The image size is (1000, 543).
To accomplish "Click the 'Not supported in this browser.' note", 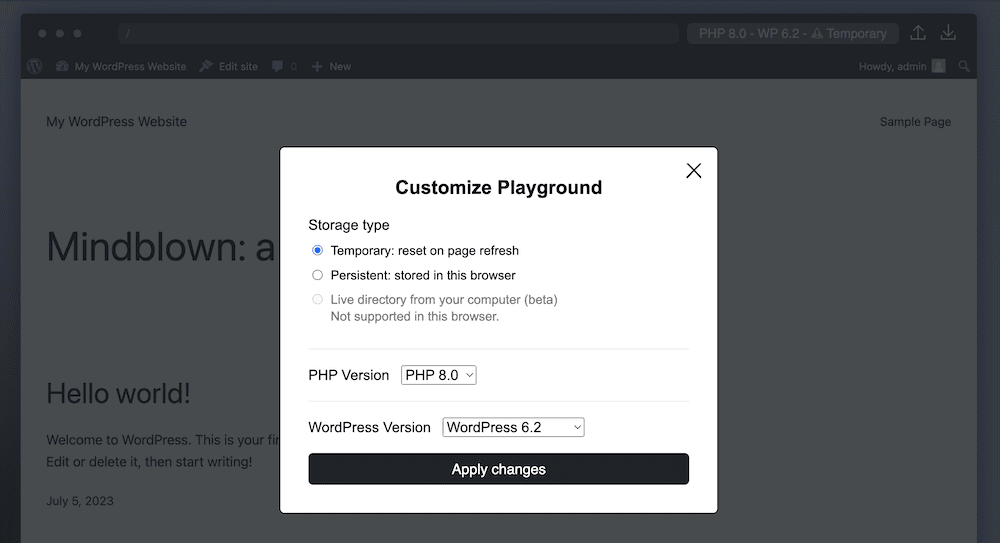I will pyautogui.click(x=415, y=316).
